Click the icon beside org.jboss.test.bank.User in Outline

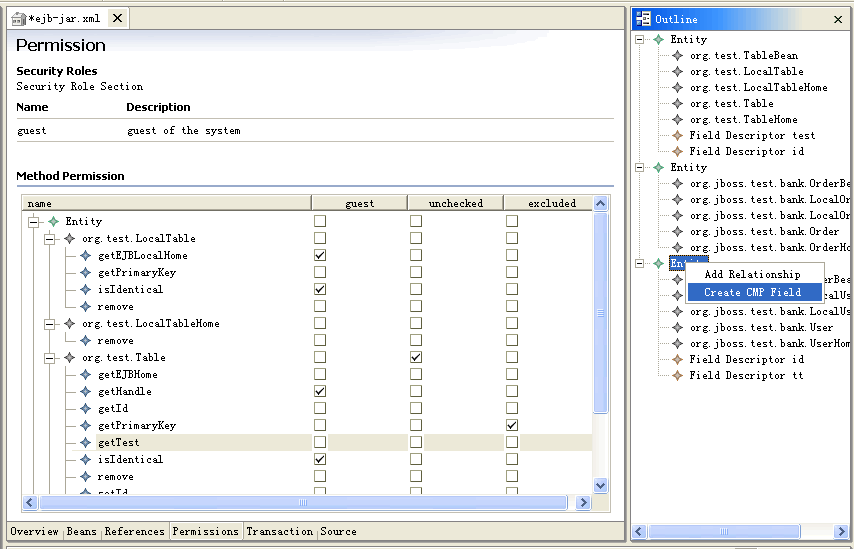pyautogui.click(x=677, y=327)
